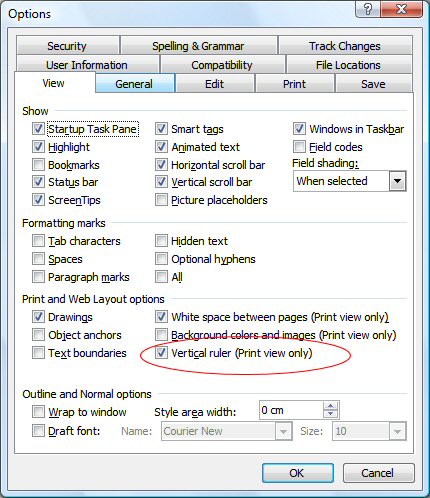The image size is (430, 498).
Task: Show Tab characters formatting marks
Action: click(x=38, y=241)
